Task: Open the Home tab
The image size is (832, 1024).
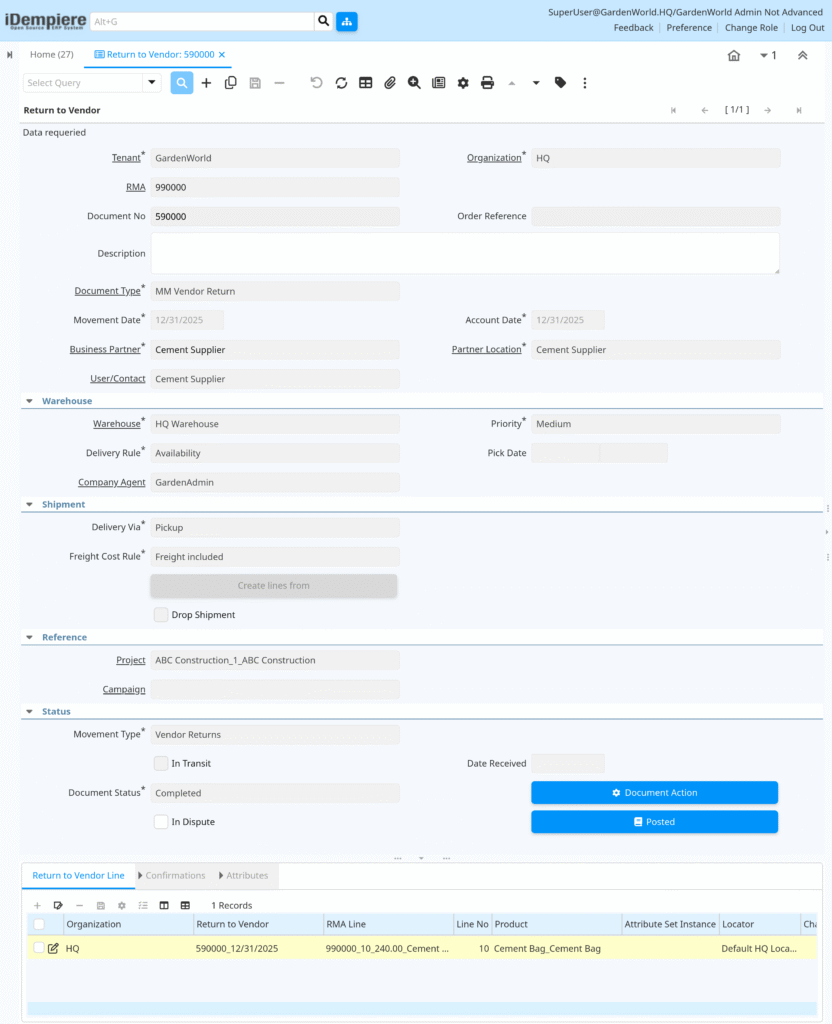Action: [51, 55]
